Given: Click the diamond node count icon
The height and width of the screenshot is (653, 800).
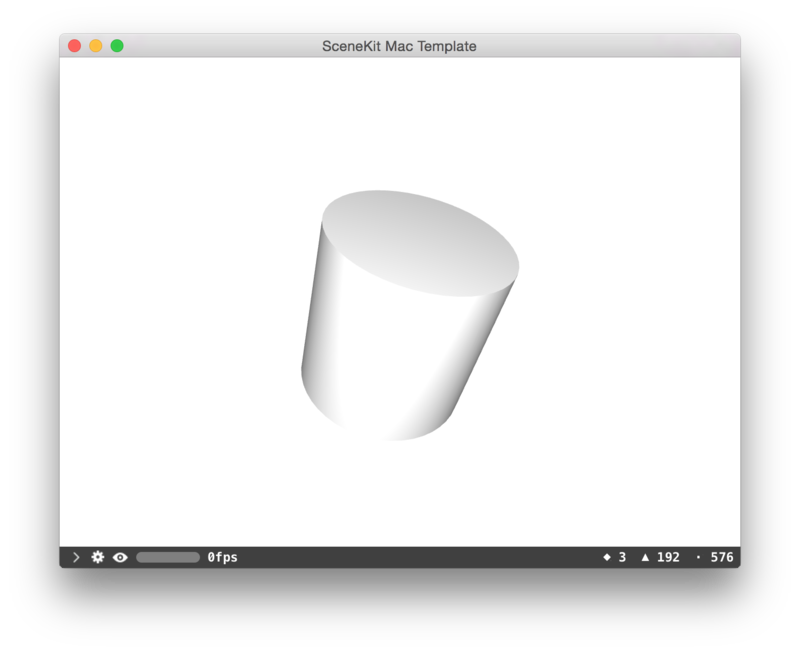Looking at the screenshot, I should pos(607,557).
